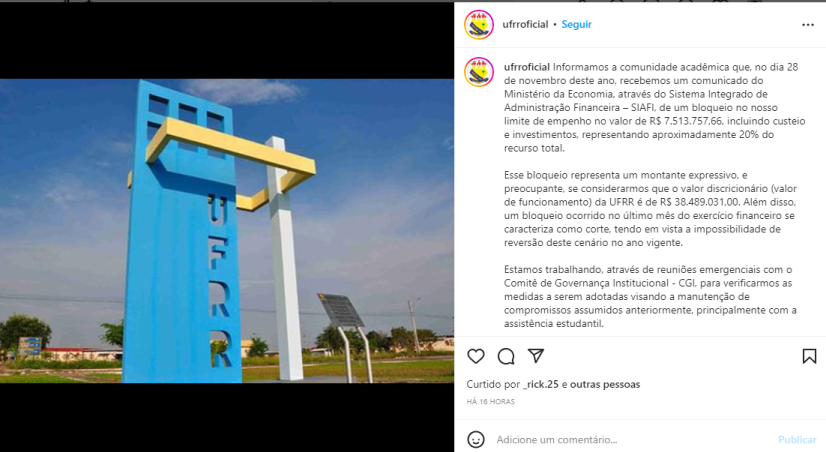Click the white pillar in the photo

click(x=283, y=258)
